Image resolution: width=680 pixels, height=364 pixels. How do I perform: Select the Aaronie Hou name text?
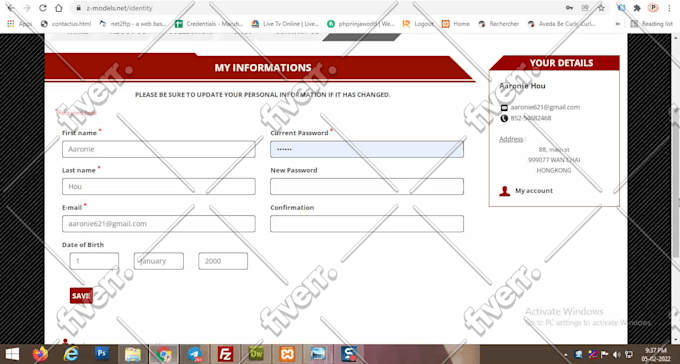click(x=522, y=85)
